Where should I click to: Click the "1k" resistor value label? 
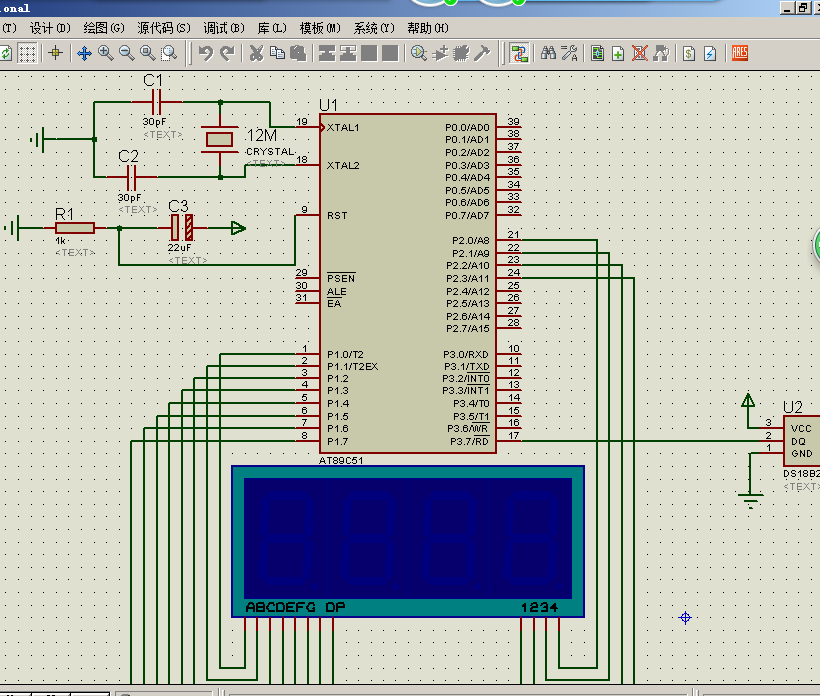[61, 241]
